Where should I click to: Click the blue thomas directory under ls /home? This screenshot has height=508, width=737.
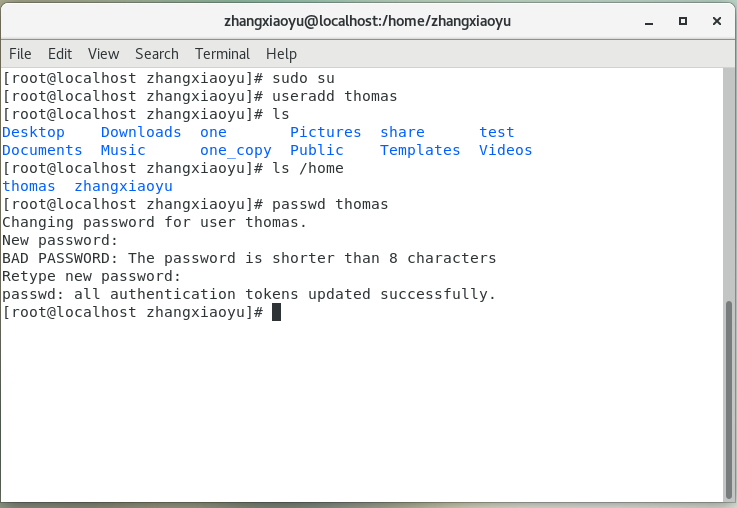(x=29, y=186)
